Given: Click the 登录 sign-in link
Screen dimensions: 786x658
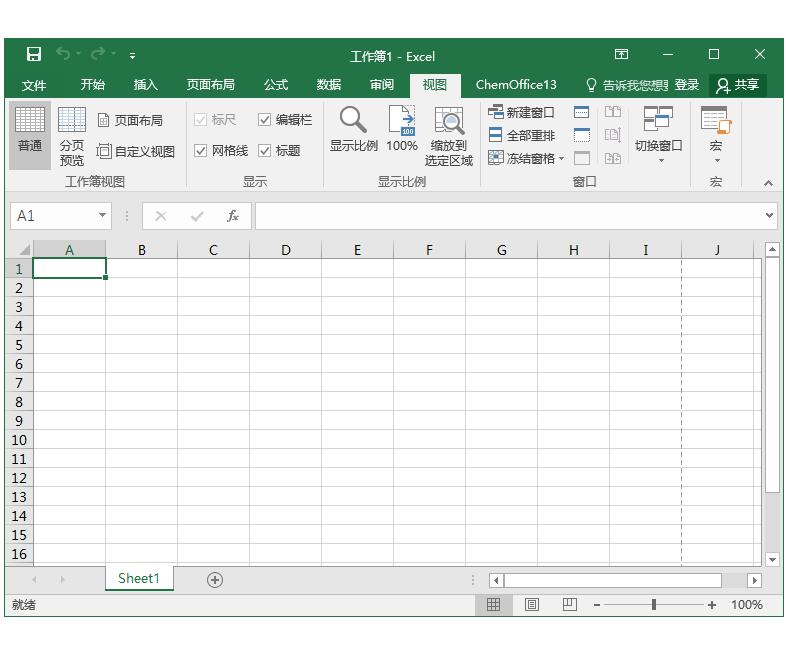Looking at the screenshot, I should [686, 85].
